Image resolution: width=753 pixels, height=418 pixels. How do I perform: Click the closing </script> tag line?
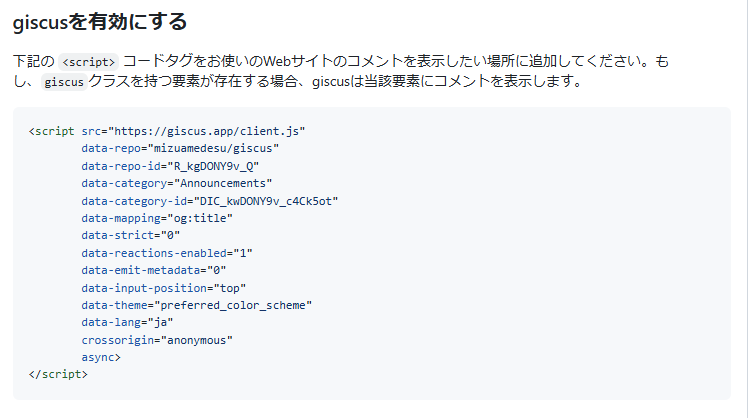[x=59, y=374]
